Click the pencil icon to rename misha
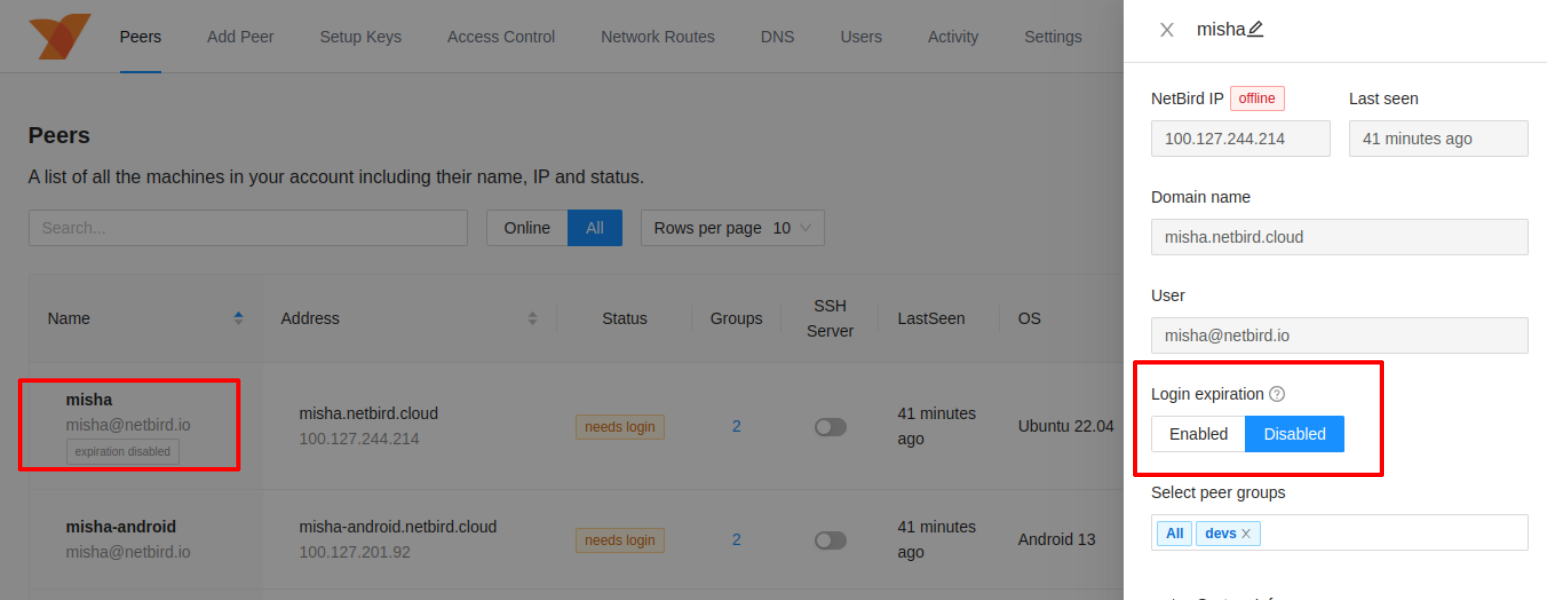 point(1256,29)
